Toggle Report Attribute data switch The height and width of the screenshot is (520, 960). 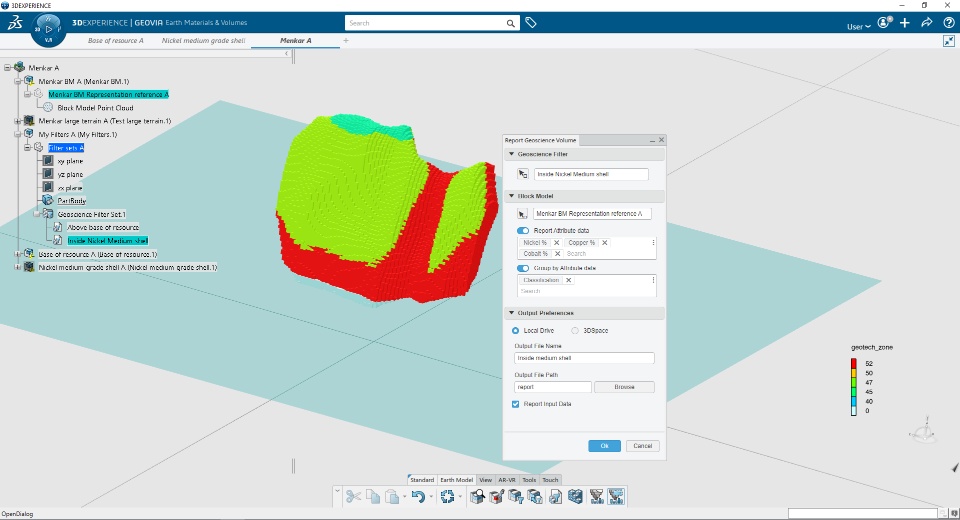(x=523, y=231)
